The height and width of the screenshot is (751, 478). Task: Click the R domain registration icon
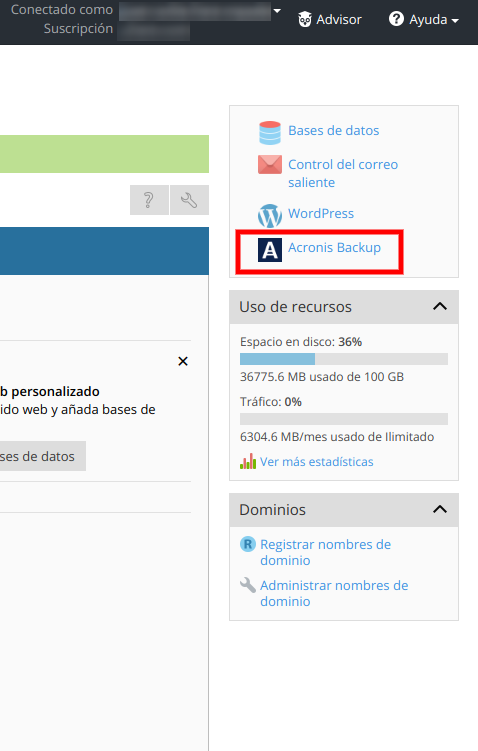tap(248, 544)
